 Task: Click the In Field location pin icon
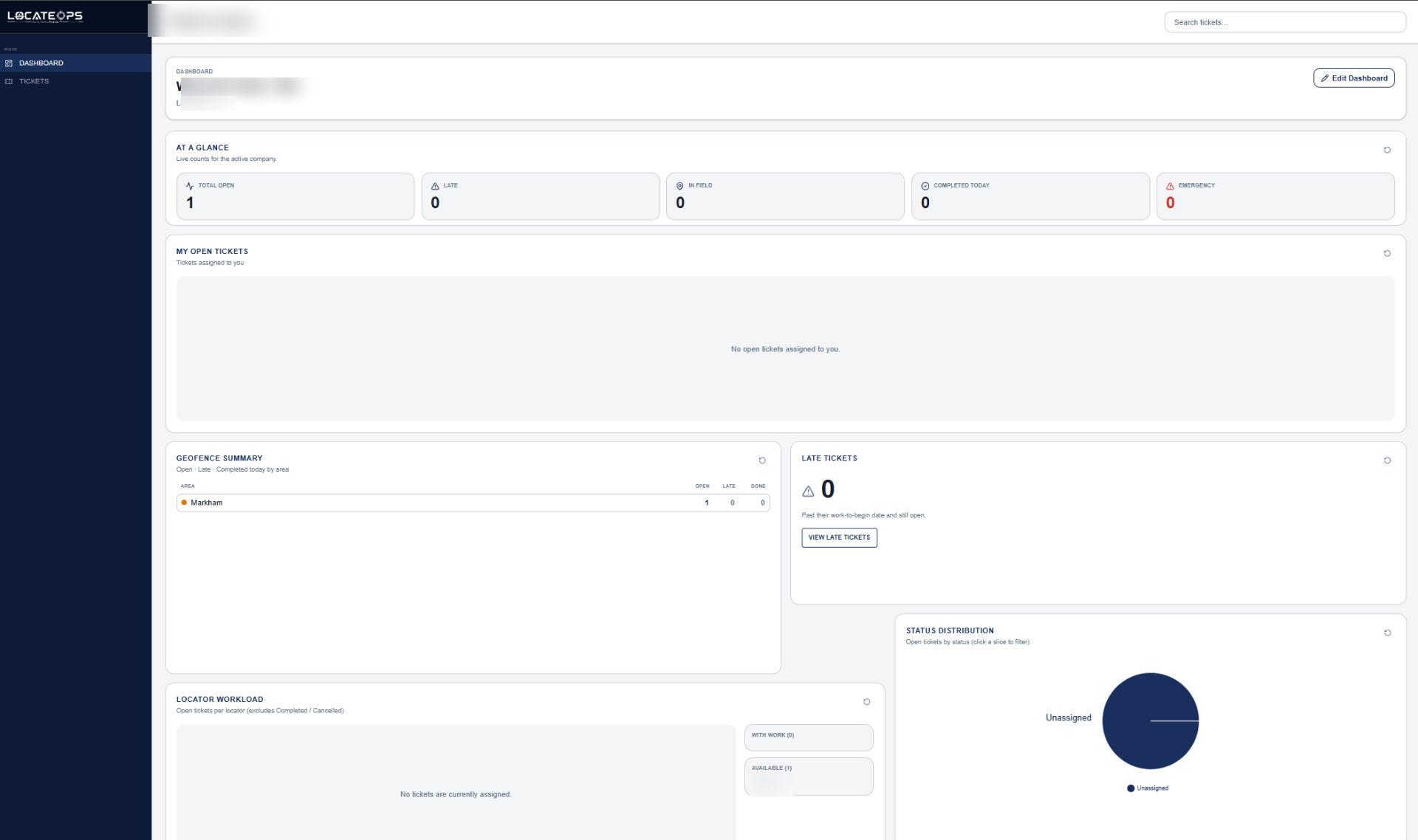click(680, 186)
